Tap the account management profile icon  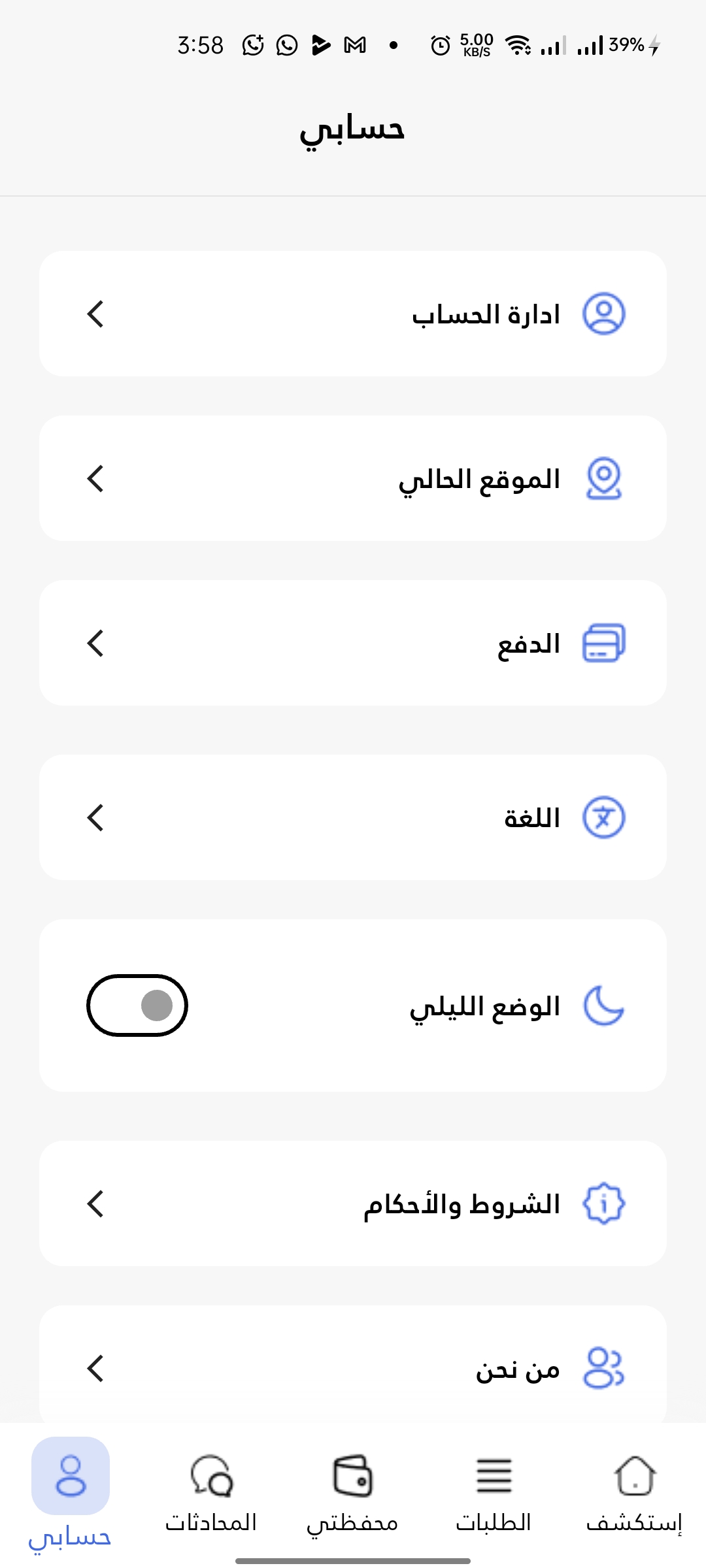tap(603, 314)
